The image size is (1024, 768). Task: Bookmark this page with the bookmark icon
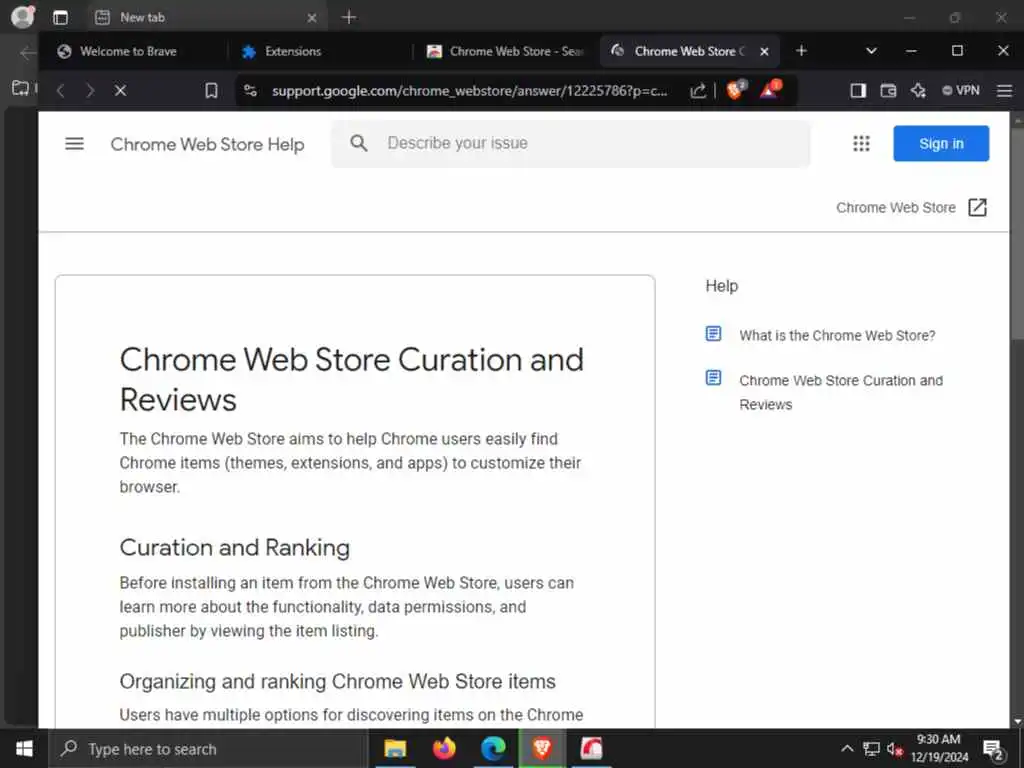(211, 90)
